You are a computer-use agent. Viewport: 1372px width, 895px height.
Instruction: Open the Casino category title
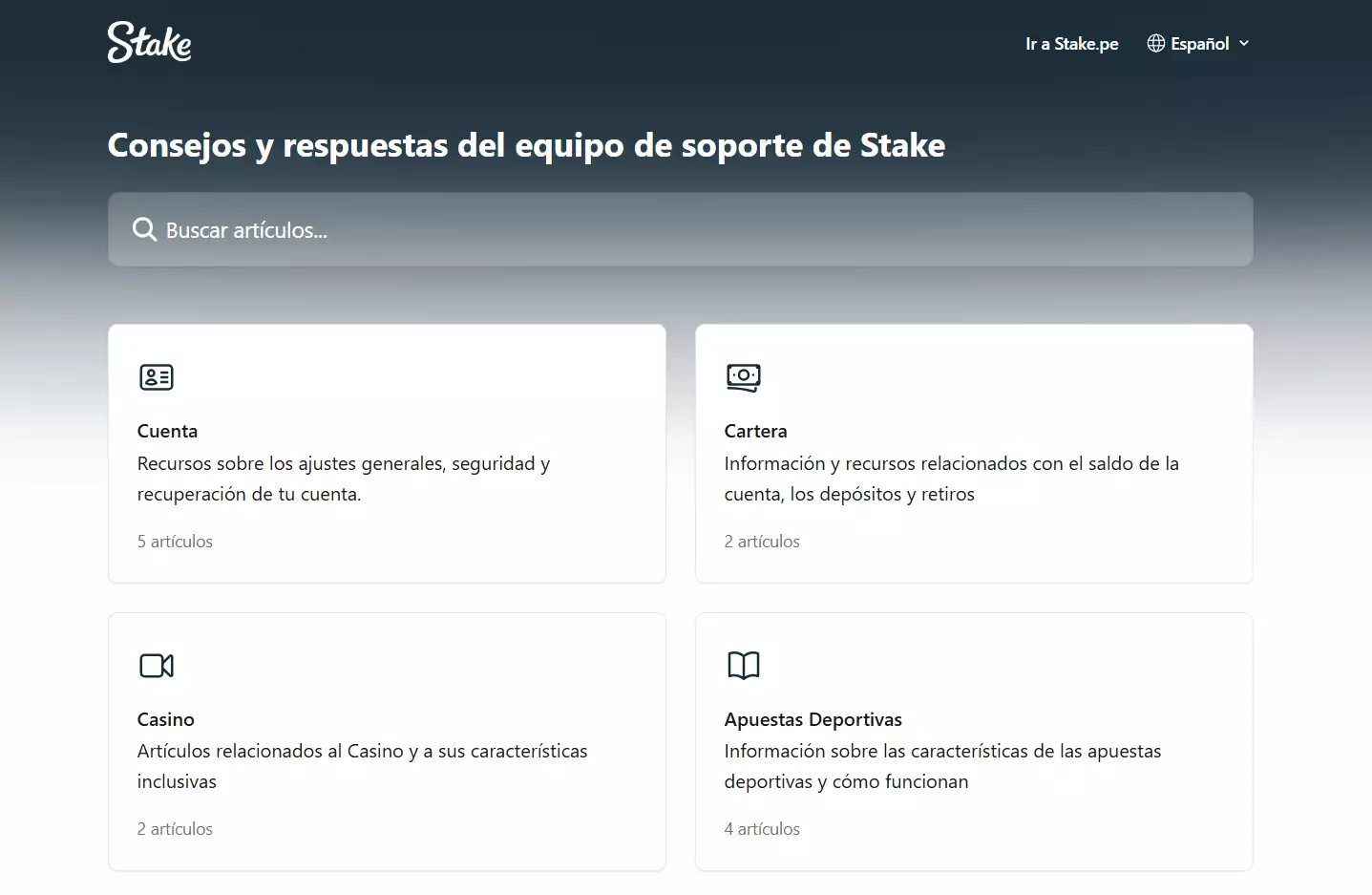coord(165,719)
